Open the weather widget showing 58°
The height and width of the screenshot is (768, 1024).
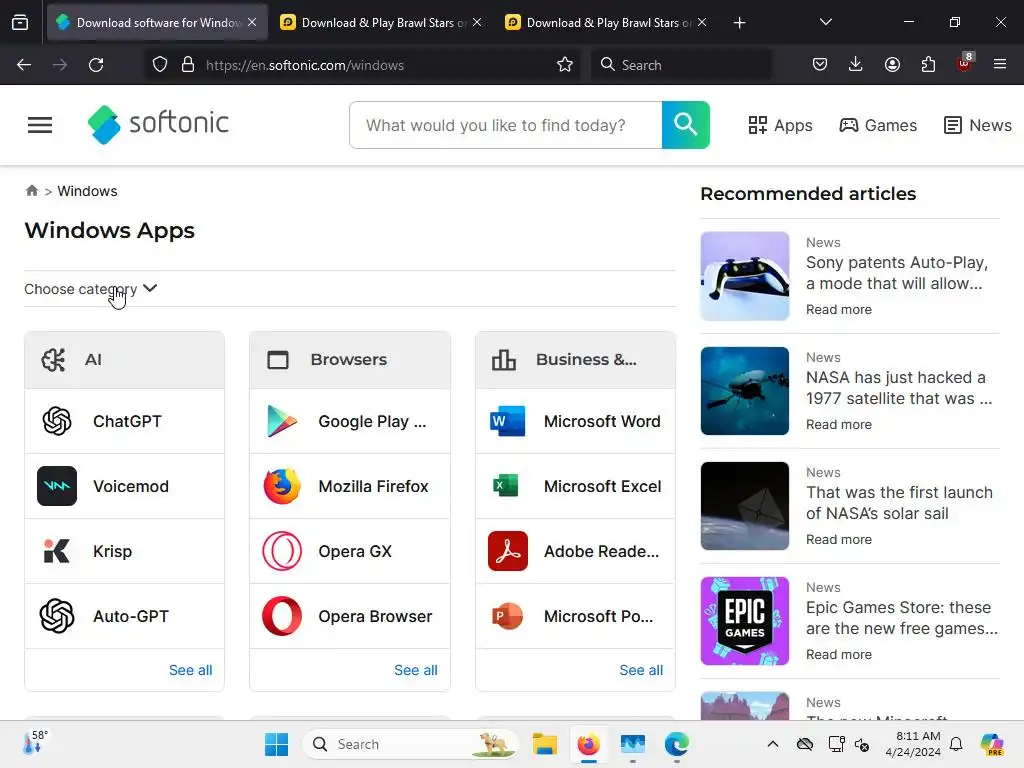pyautogui.click(x=35, y=743)
